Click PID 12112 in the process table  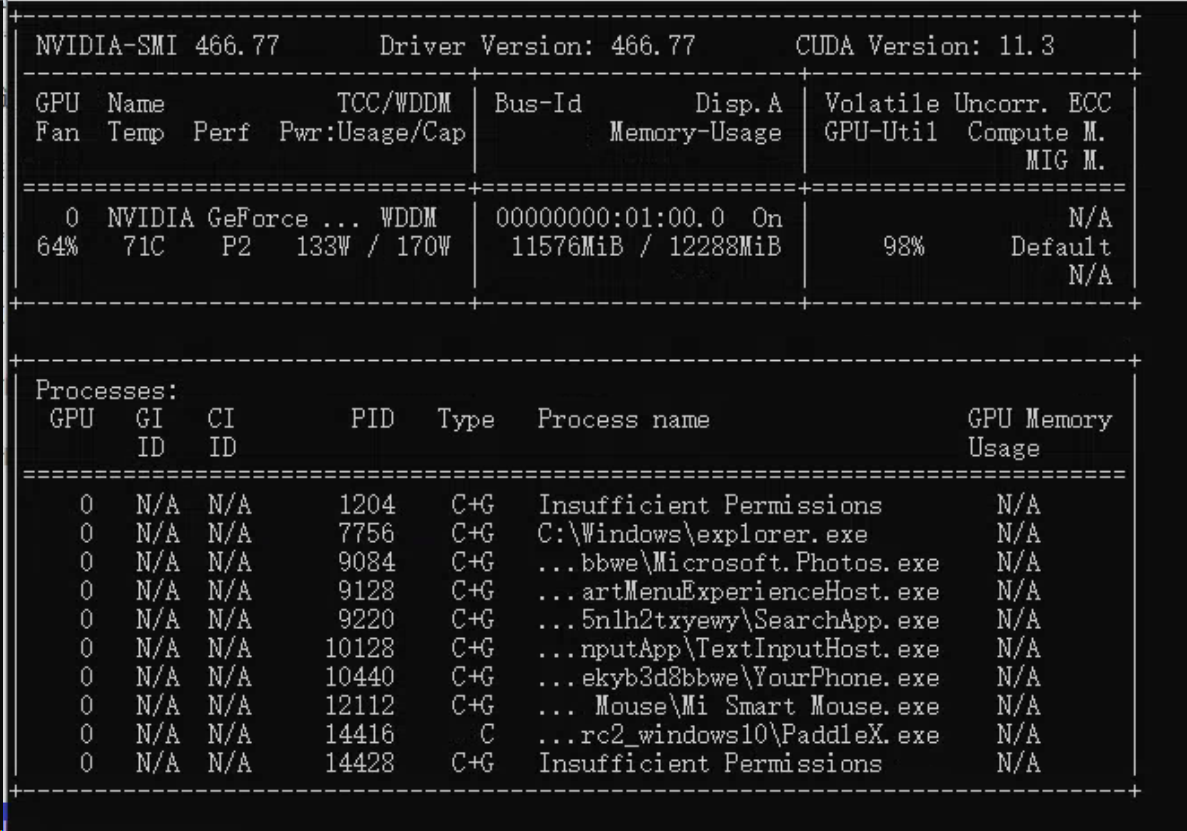pos(360,706)
